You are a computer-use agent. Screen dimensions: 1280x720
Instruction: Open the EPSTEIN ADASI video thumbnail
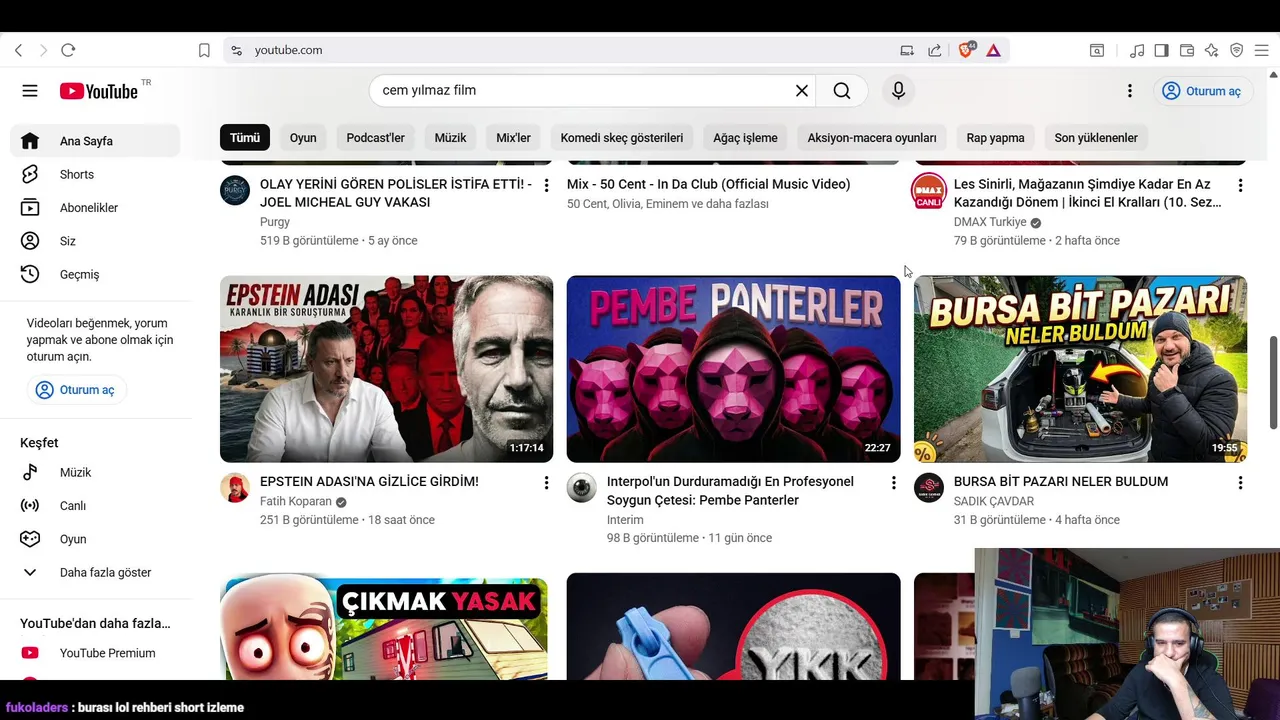pyautogui.click(x=386, y=369)
